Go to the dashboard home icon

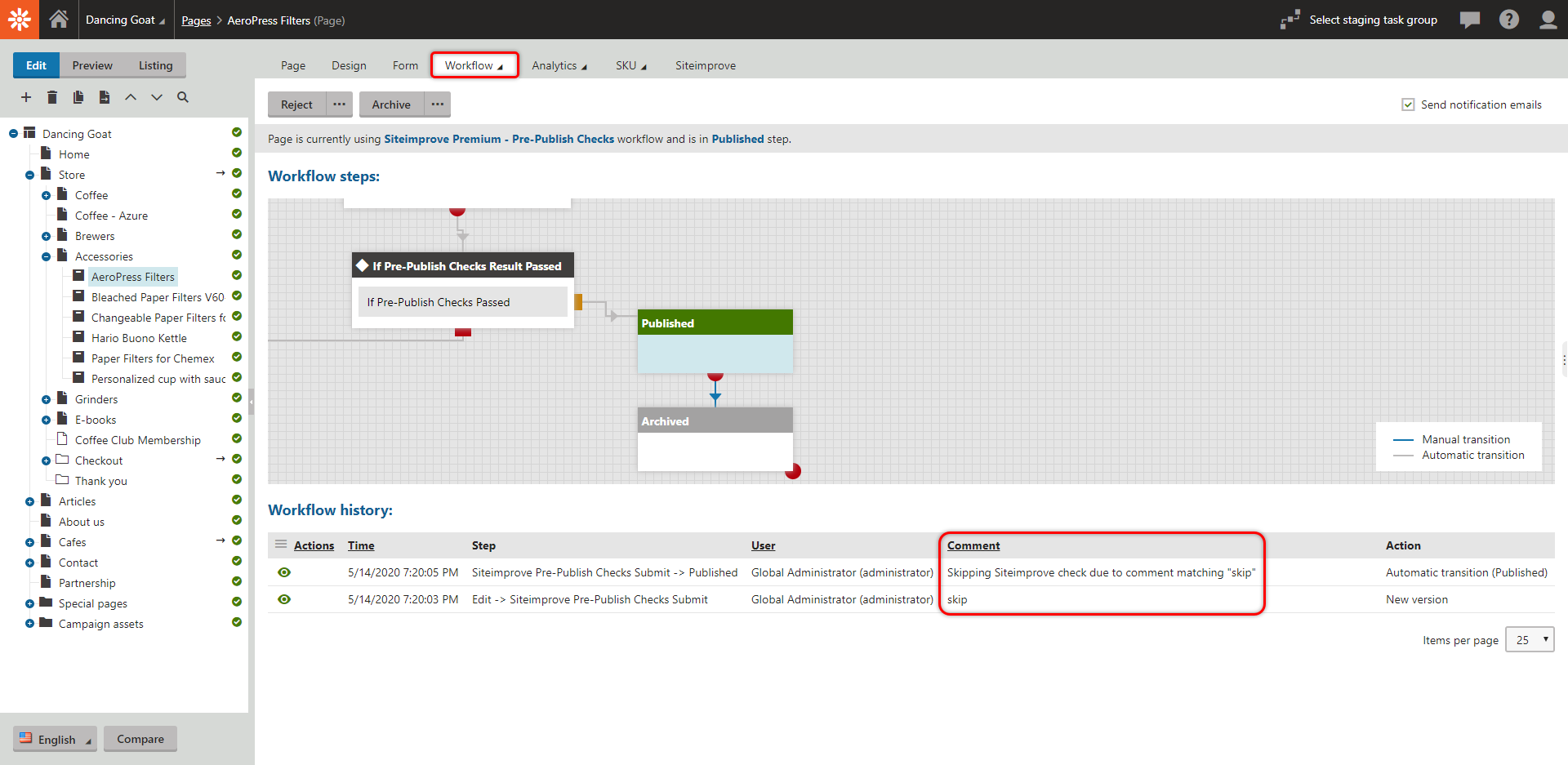coord(59,20)
